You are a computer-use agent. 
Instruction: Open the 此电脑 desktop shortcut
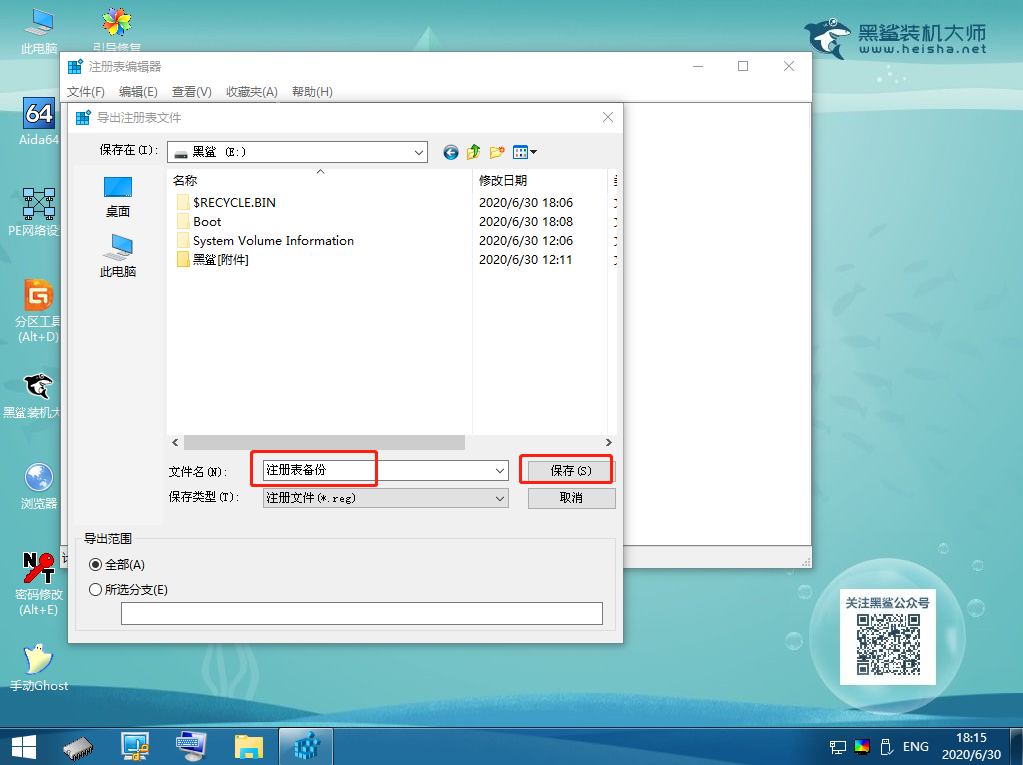(39, 29)
